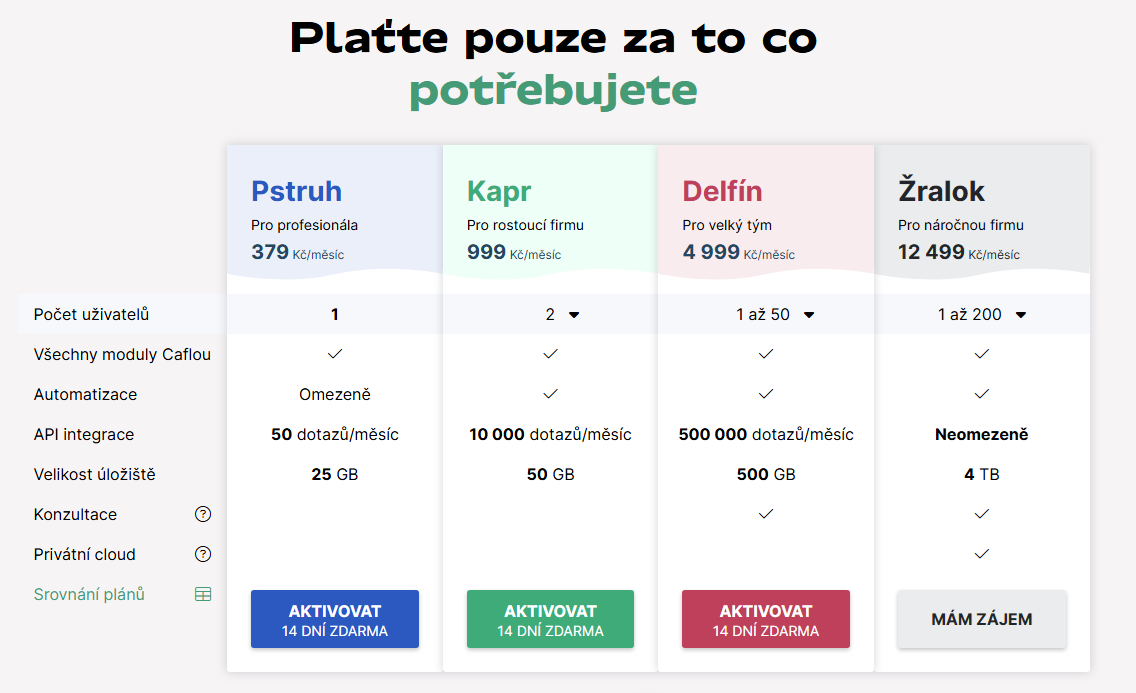The image size is (1136, 693).
Task: Select the Kapr plan heading
Action: pyautogui.click(x=499, y=191)
